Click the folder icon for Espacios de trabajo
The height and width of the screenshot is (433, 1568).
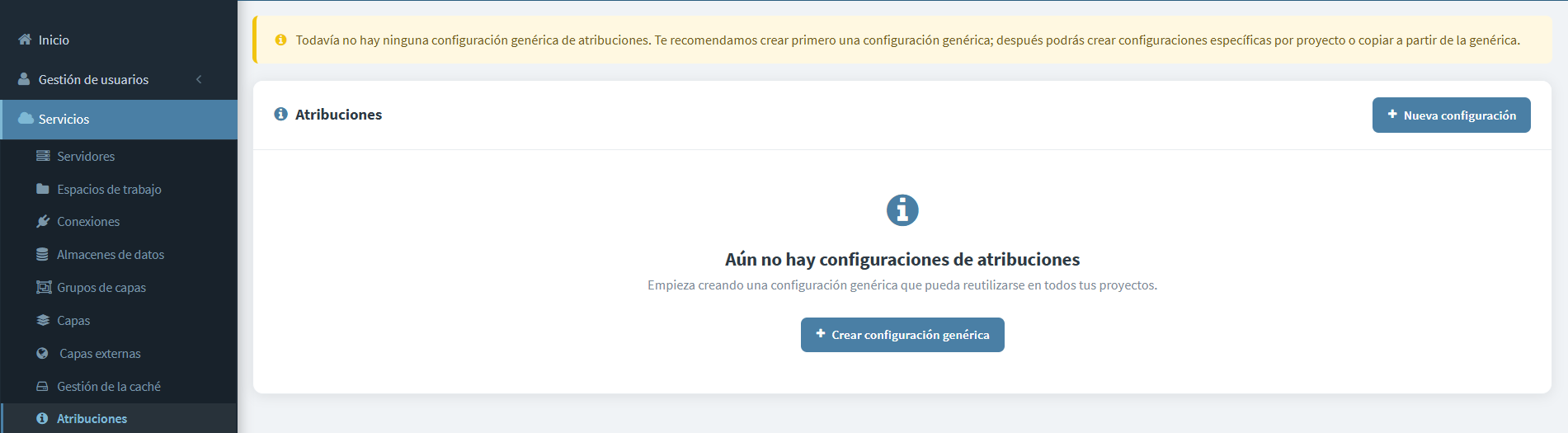43,189
